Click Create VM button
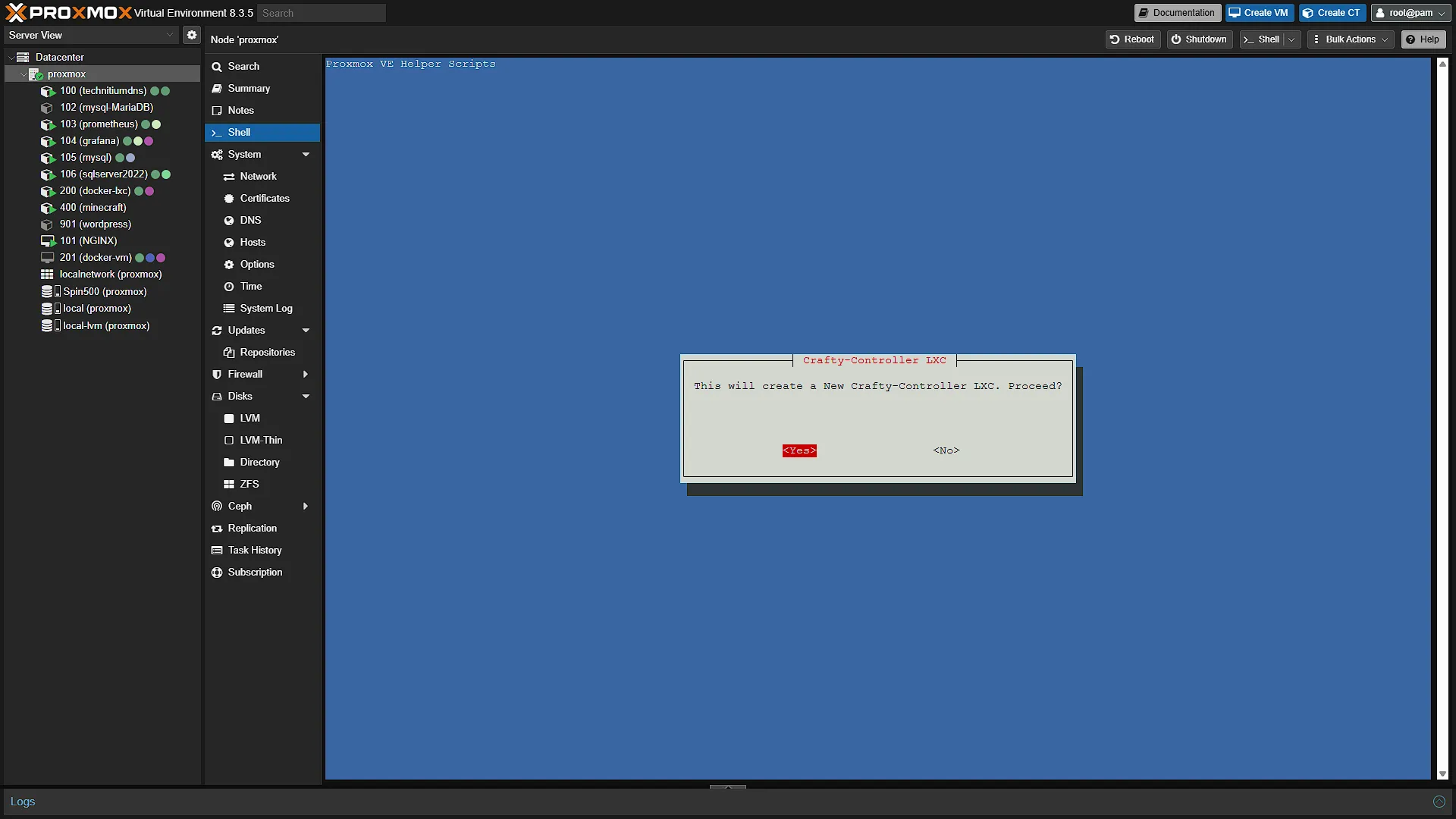This screenshot has width=1456, height=819. tap(1259, 13)
